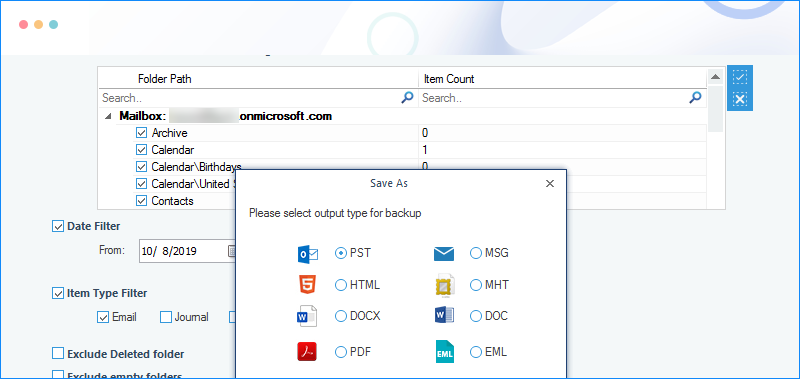Click the deselect-all X icon beside folder list
The height and width of the screenshot is (379, 800).
tap(740, 99)
